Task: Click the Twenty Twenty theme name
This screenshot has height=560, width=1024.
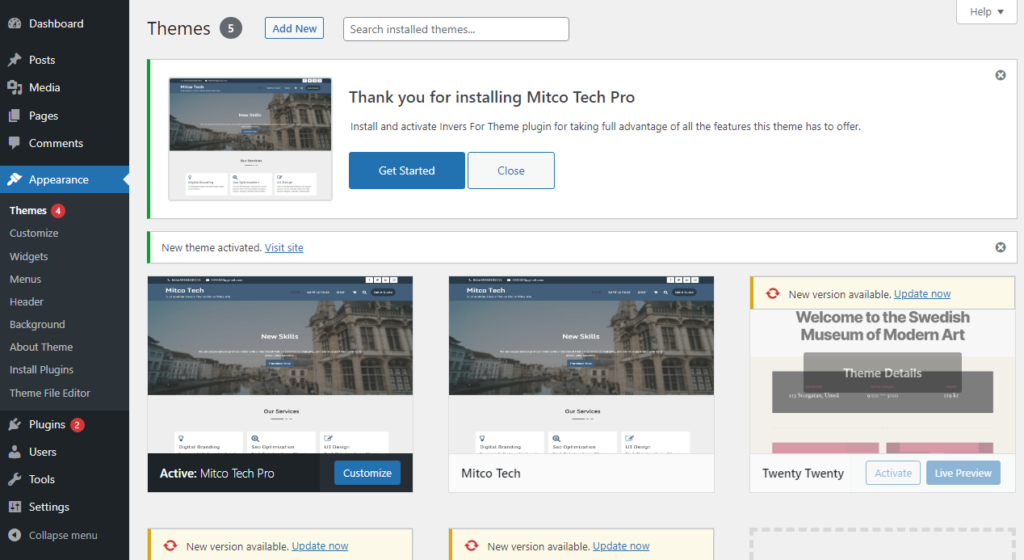Action: (x=803, y=473)
